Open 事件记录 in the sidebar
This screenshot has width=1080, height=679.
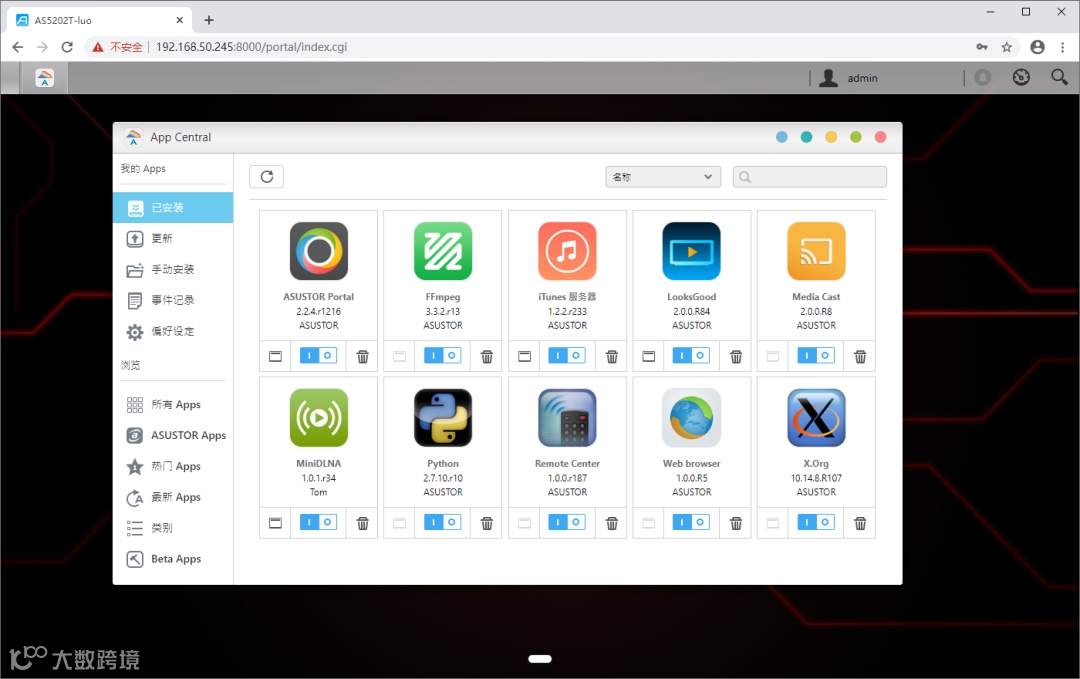tap(173, 300)
